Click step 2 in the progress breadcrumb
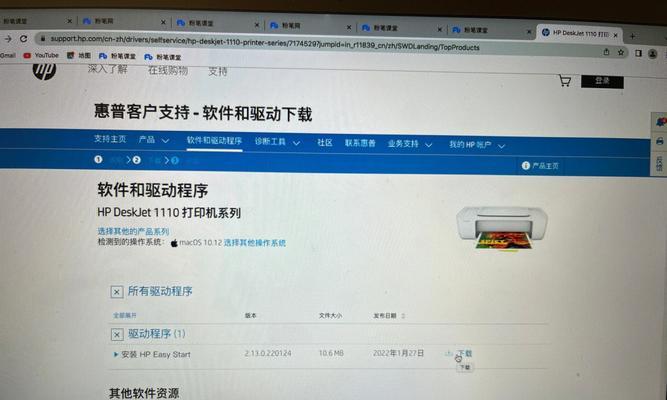 (x=137, y=160)
